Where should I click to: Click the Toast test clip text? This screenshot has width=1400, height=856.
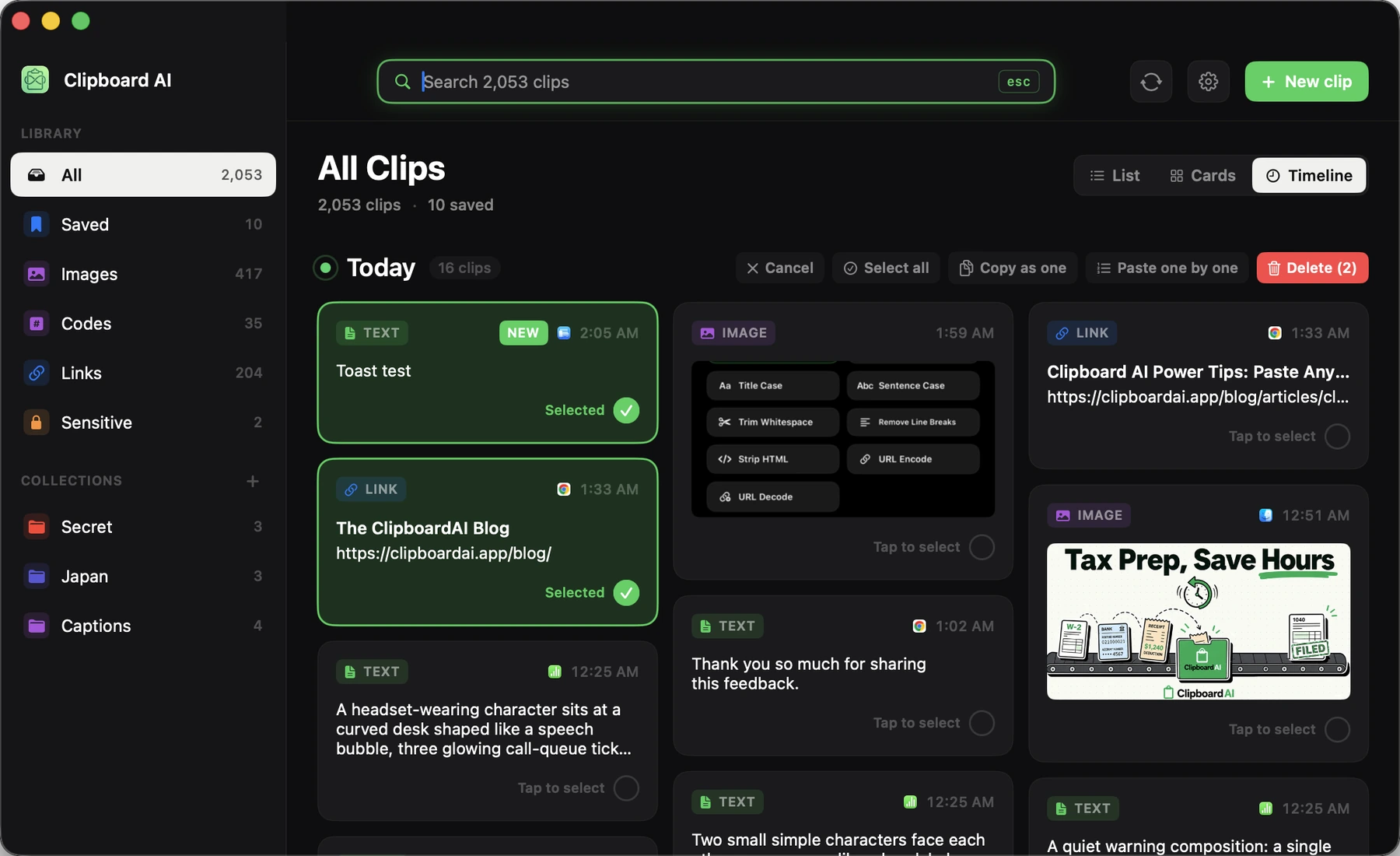pos(373,371)
